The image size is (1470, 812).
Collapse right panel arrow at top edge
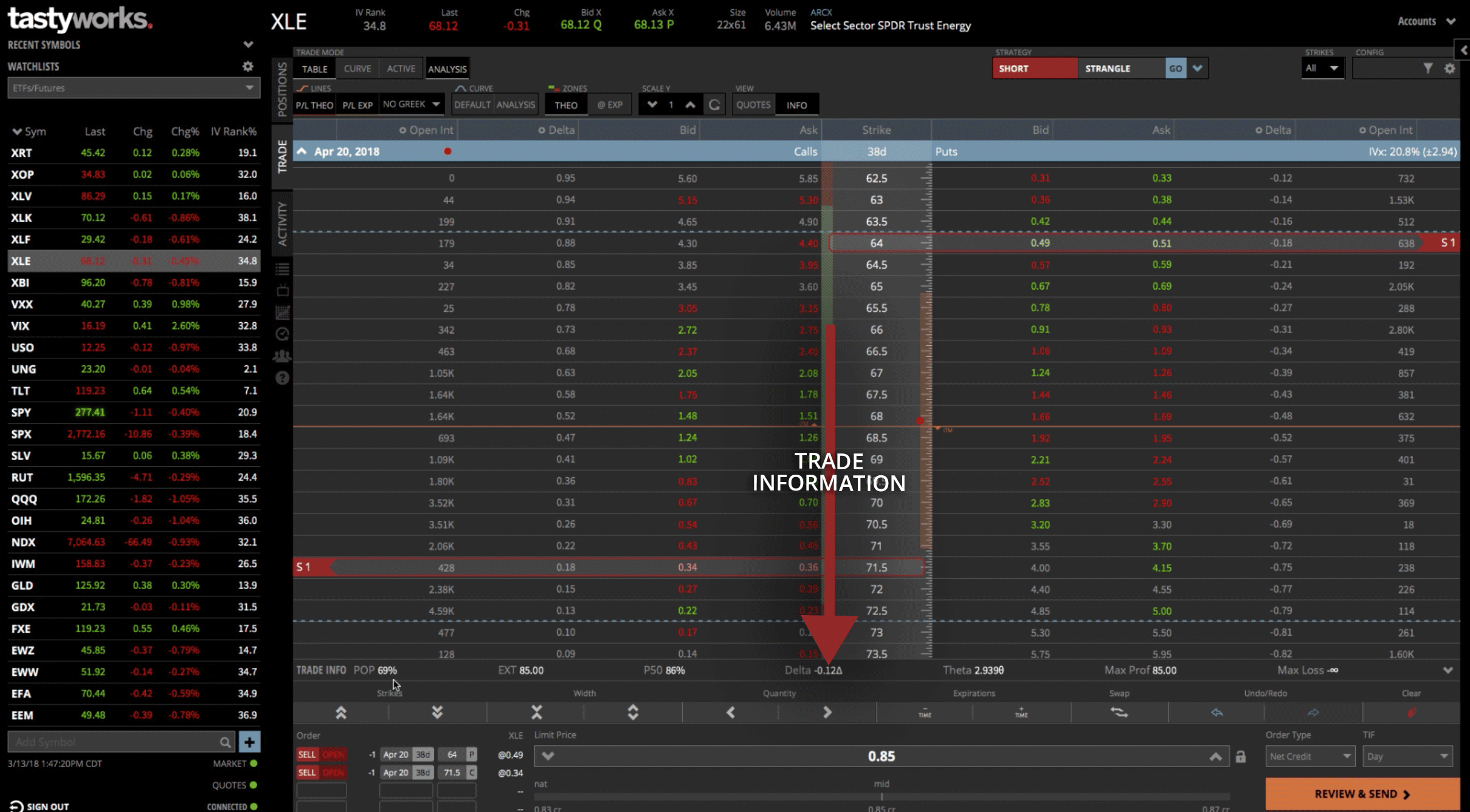click(x=1463, y=50)
